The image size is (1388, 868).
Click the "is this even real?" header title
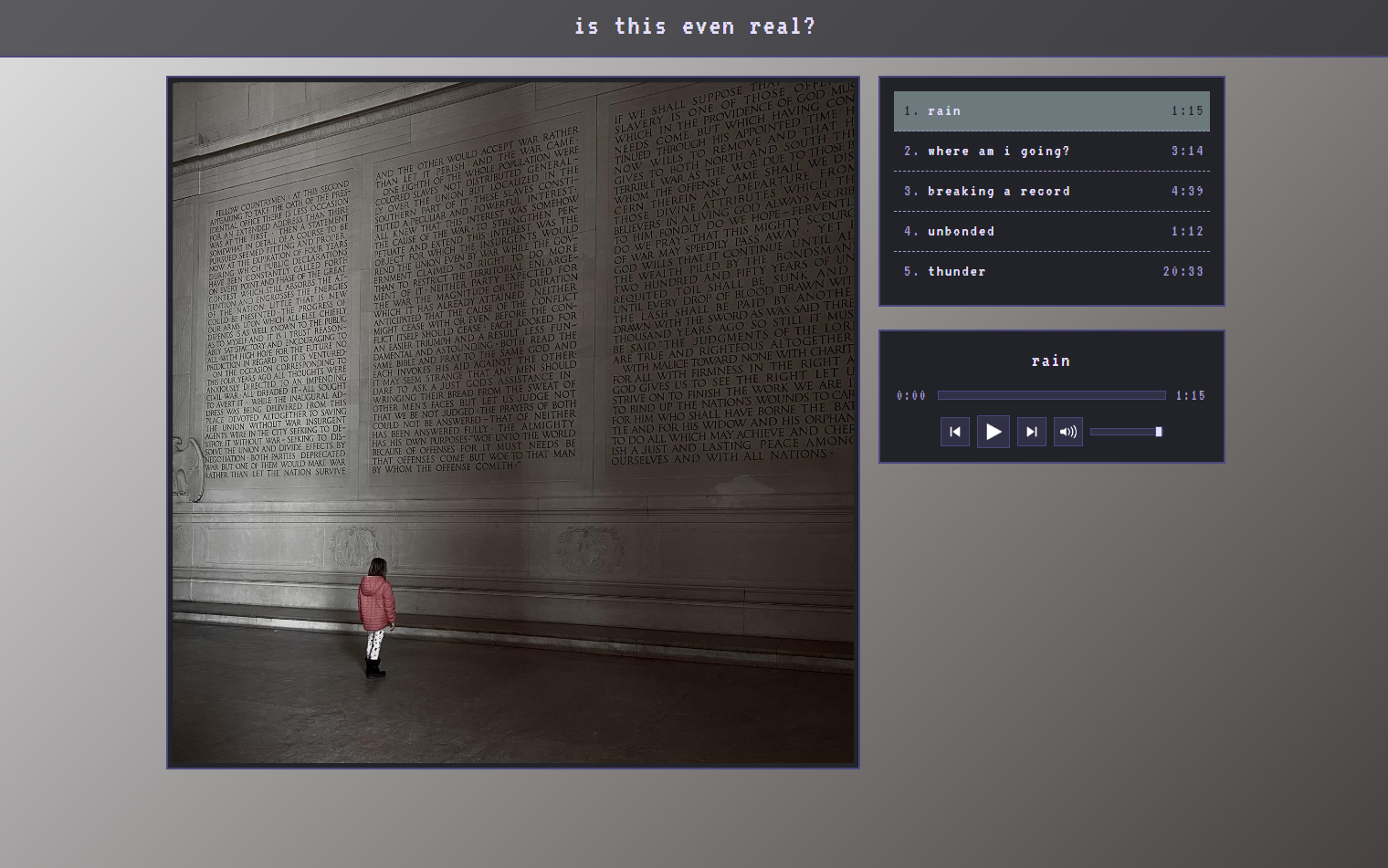(x=694, y=27)
